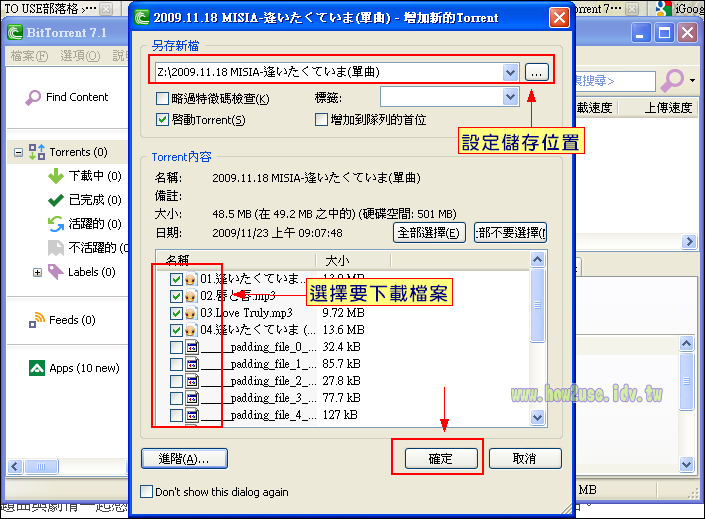
Task: Click the 確定 (OK) button
Action: pos(440,458)
